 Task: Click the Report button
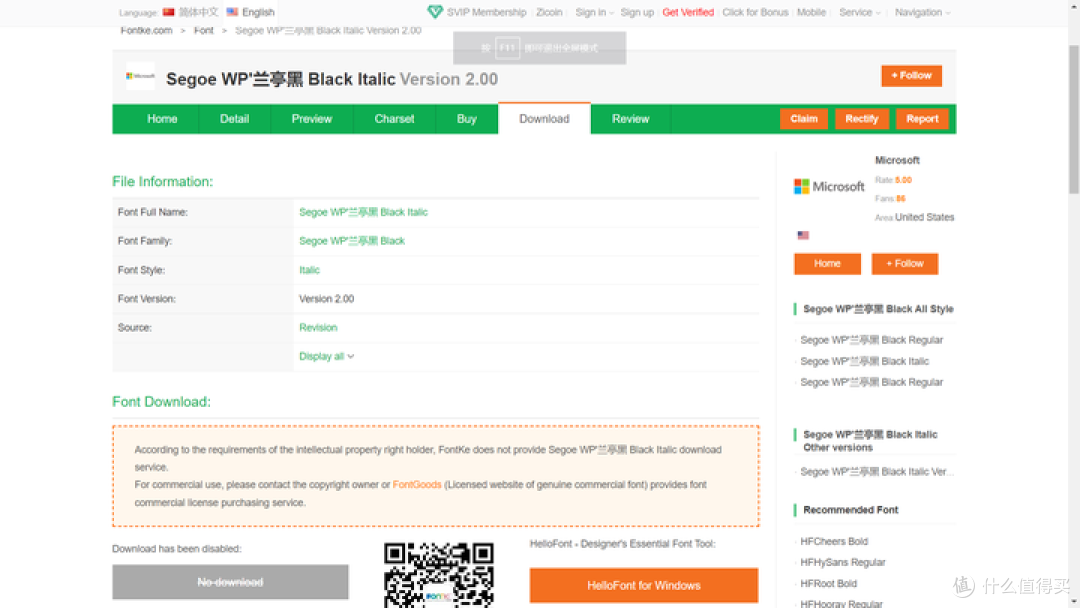pyautogui.click(x=922, y=119)
